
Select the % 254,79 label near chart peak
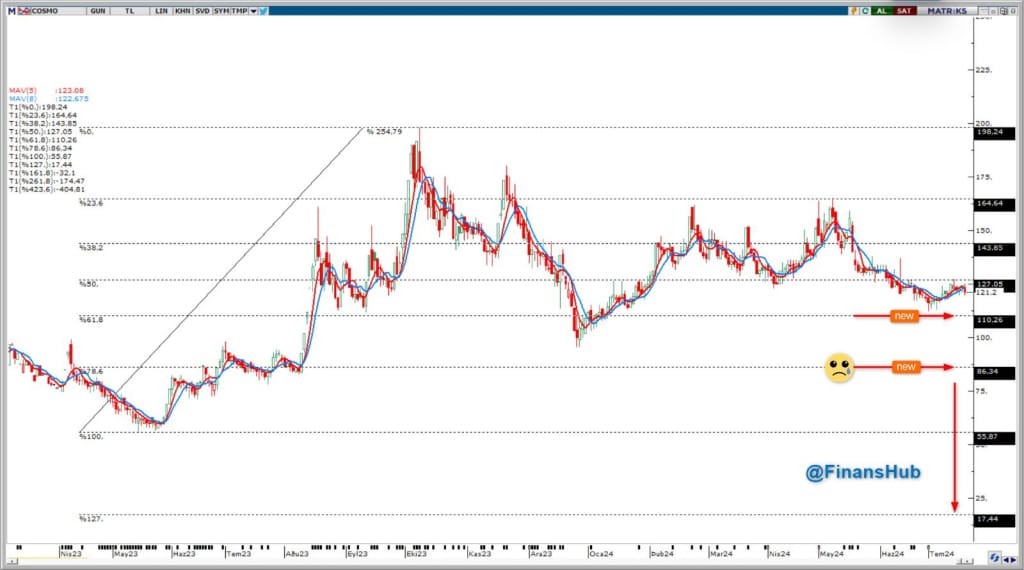pos(385,131)
